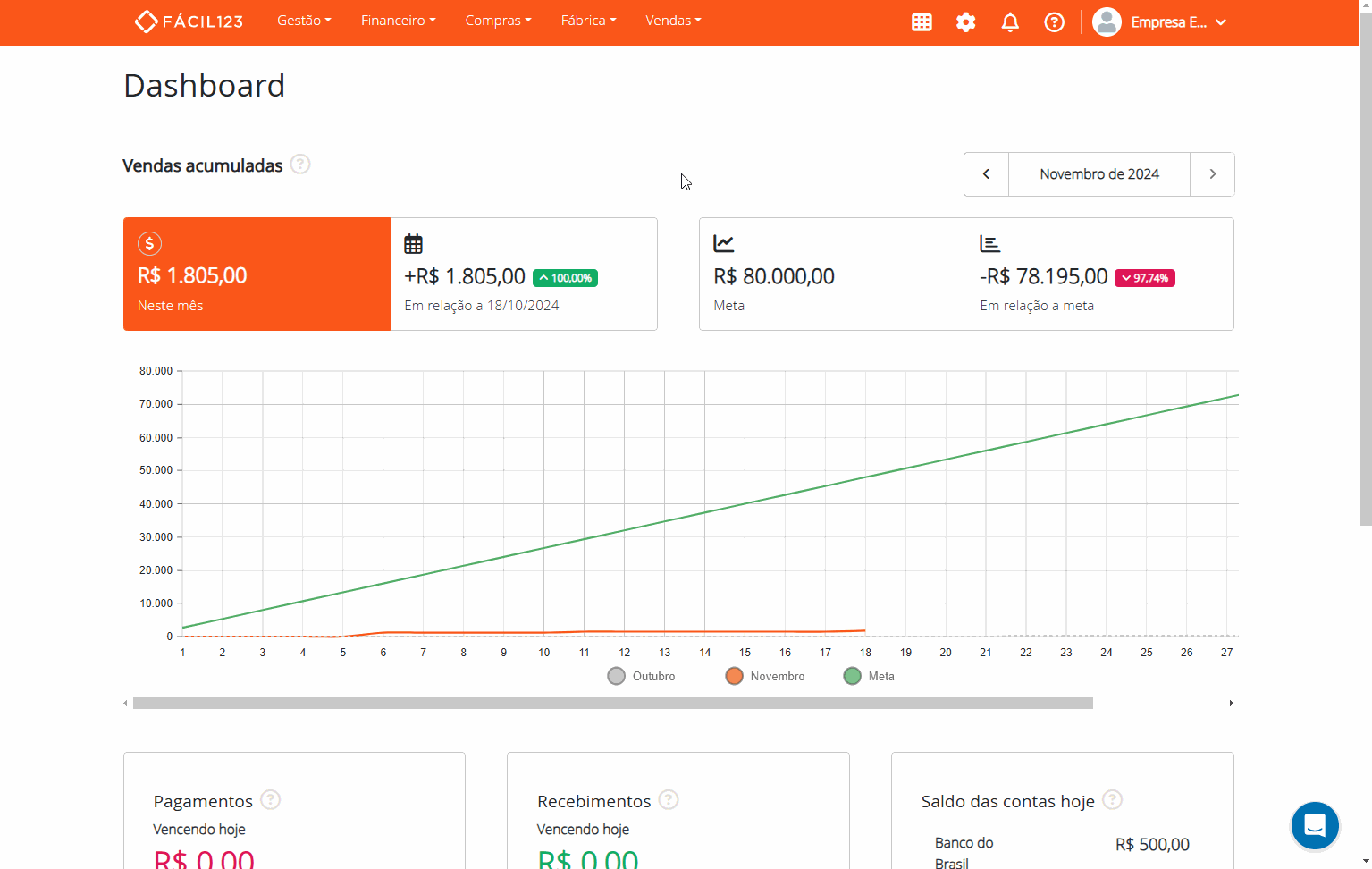Toggle the Novembro series in chart legend
Image resolution: width=1372 pixels, height=869 pixels.
tap(766, 676)
